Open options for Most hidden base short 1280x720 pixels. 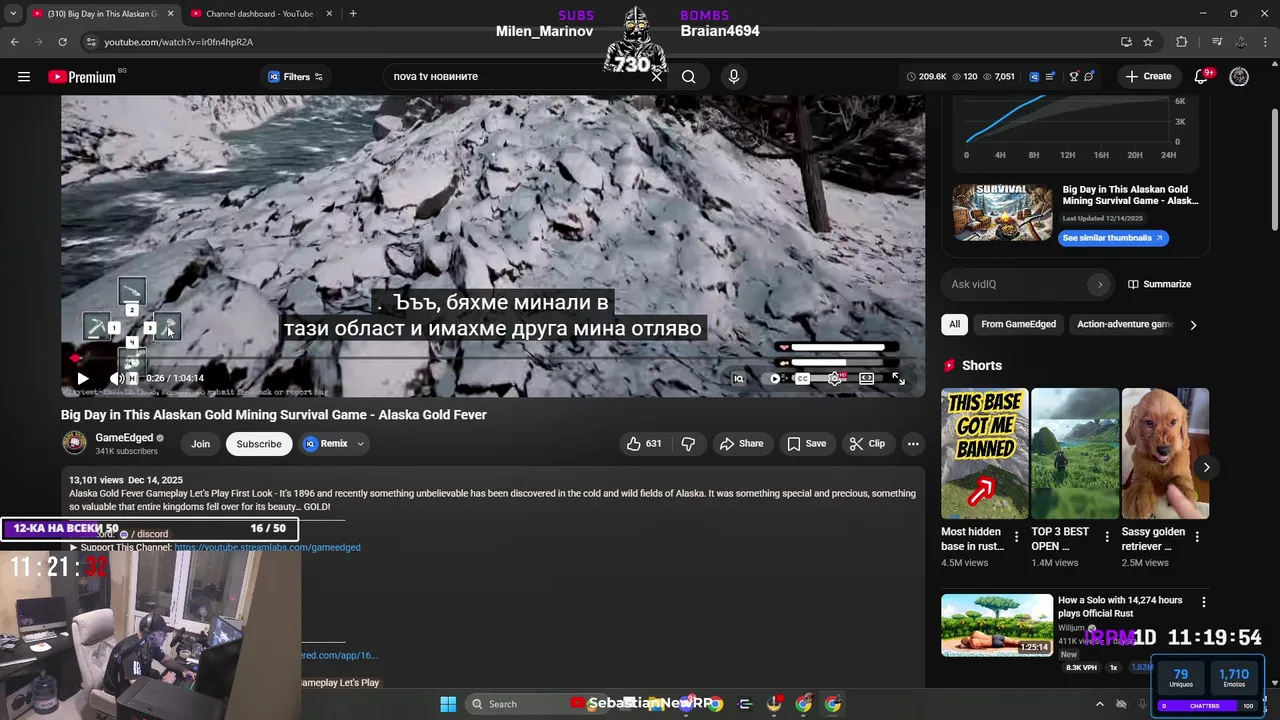coord(1017,537)
